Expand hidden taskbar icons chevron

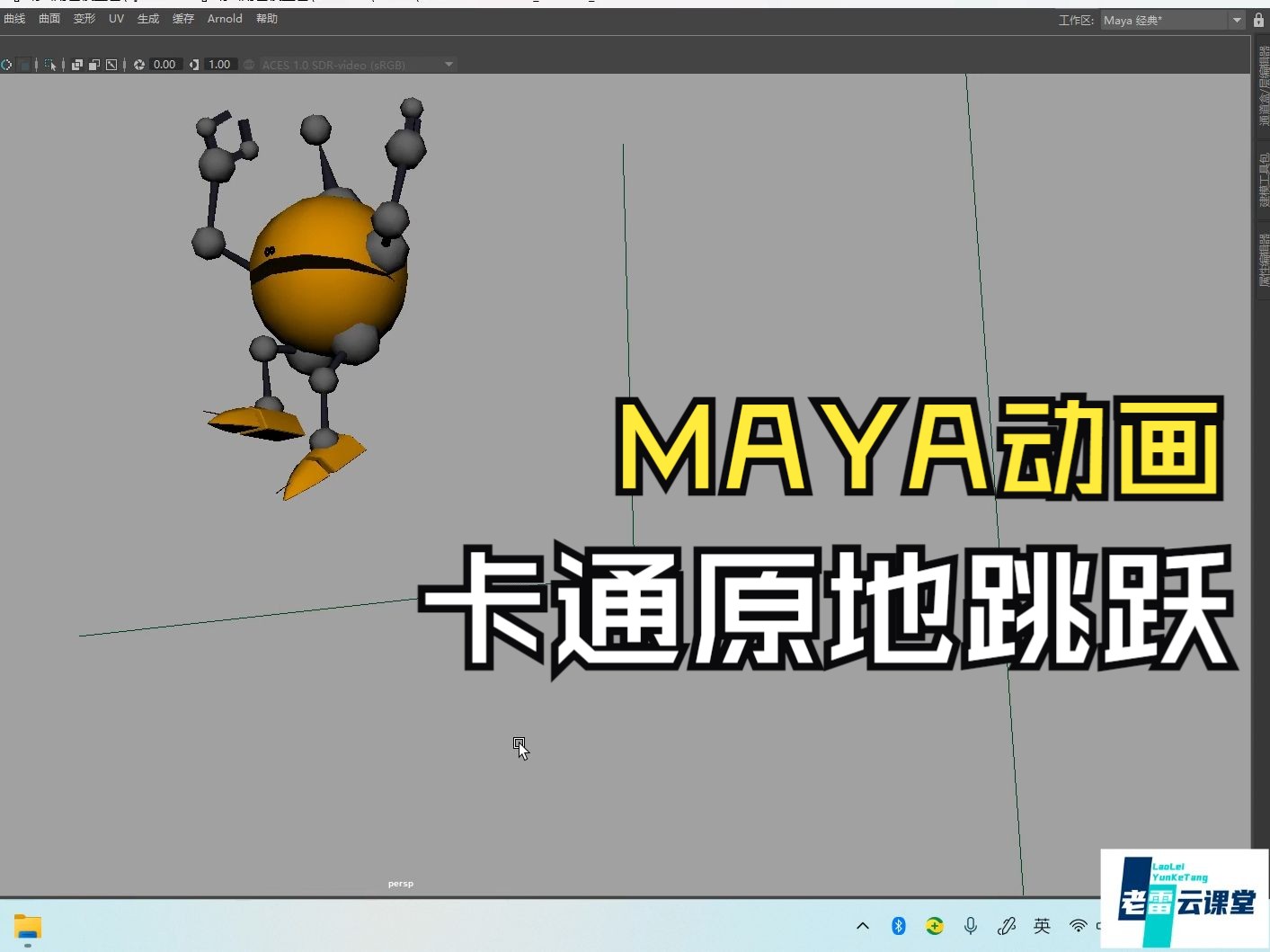[x=862, y=926]
